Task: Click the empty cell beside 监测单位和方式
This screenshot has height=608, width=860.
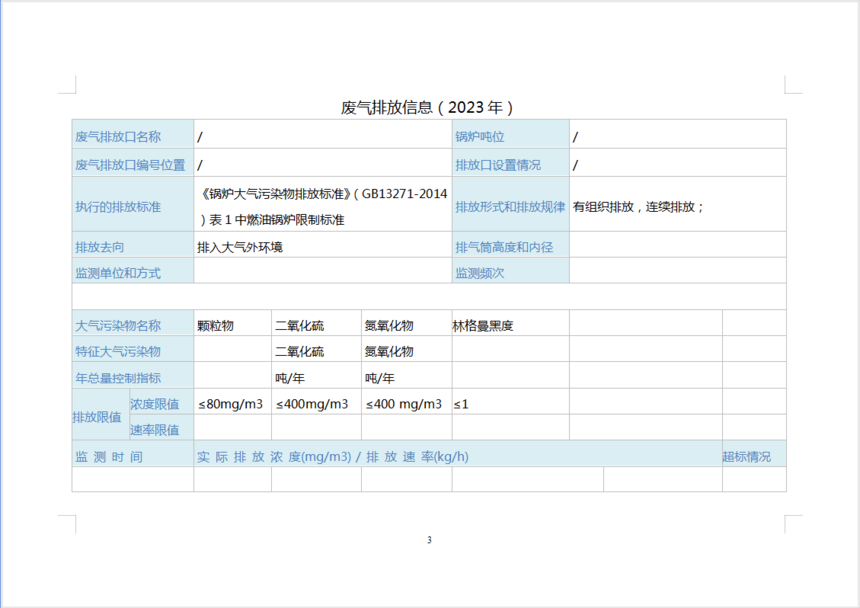Action: [x=322, y=272]
